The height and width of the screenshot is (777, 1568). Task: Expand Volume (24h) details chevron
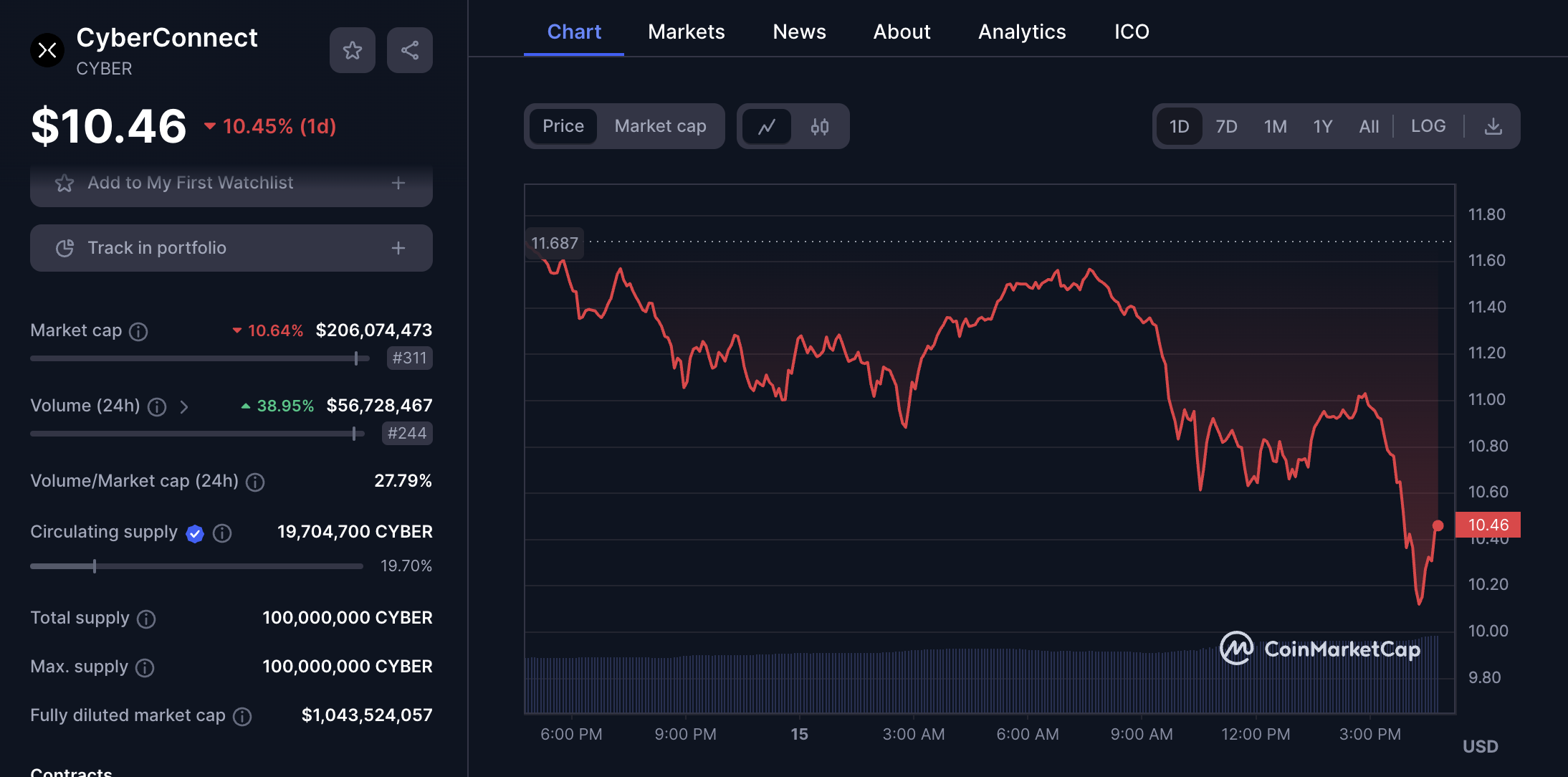(x=184, y=407)
